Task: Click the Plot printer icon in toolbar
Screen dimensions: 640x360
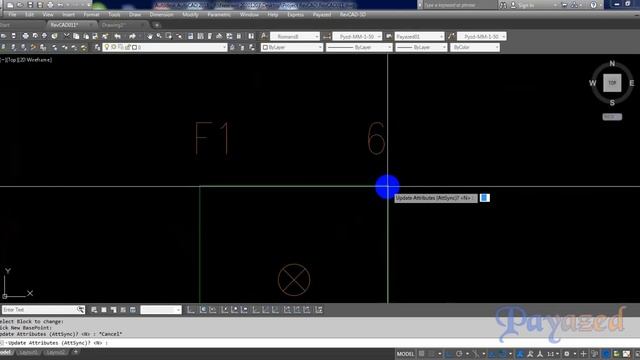Action: [x=25, y=36]
